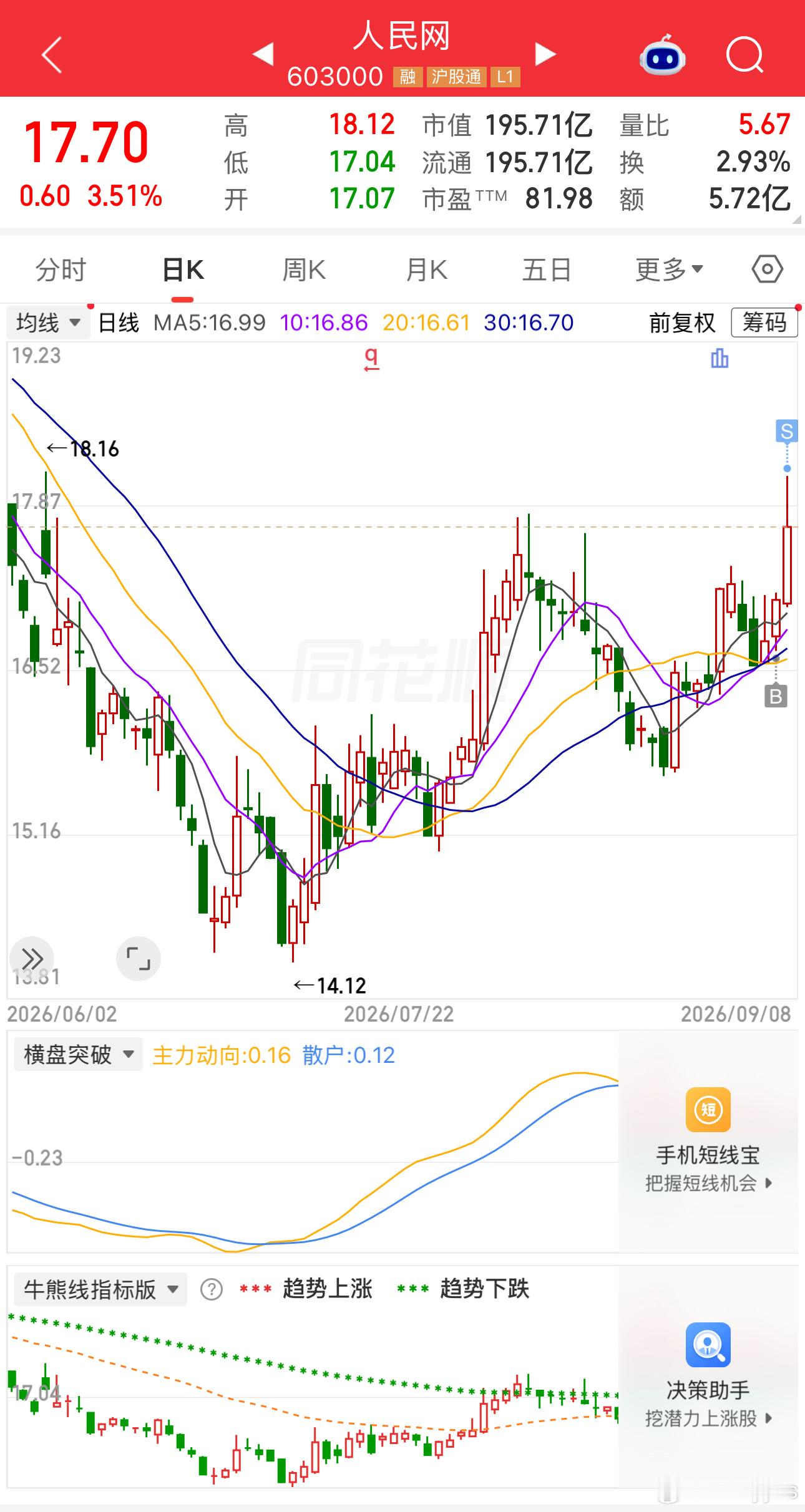Tap the turnover amount 5.72亿
This screenshot has width=805, height=1512.
[750, 199]
